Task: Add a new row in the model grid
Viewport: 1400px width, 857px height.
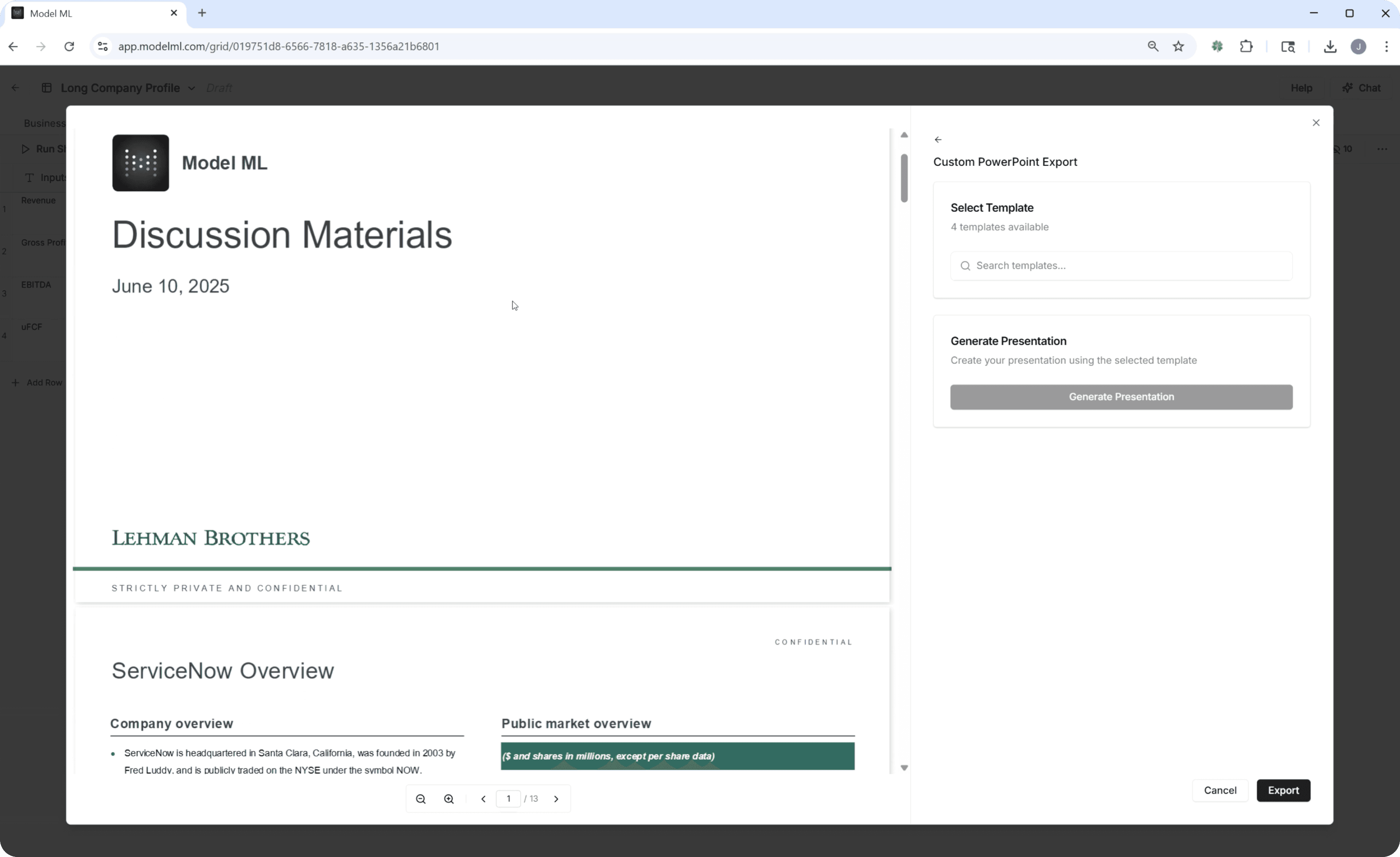Action: coord(37,383)
